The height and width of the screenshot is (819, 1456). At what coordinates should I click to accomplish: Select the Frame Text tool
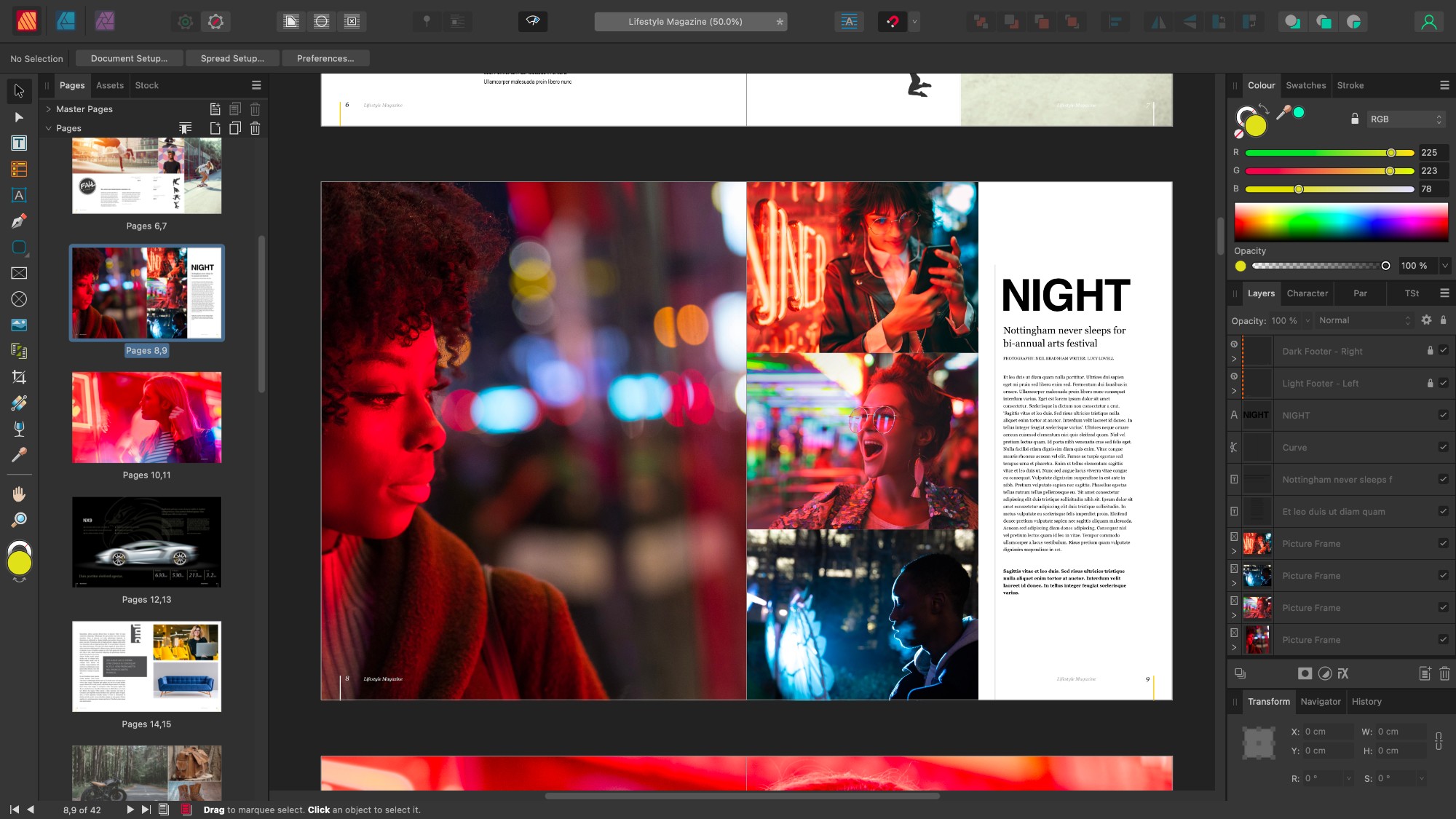pos(20,143)
